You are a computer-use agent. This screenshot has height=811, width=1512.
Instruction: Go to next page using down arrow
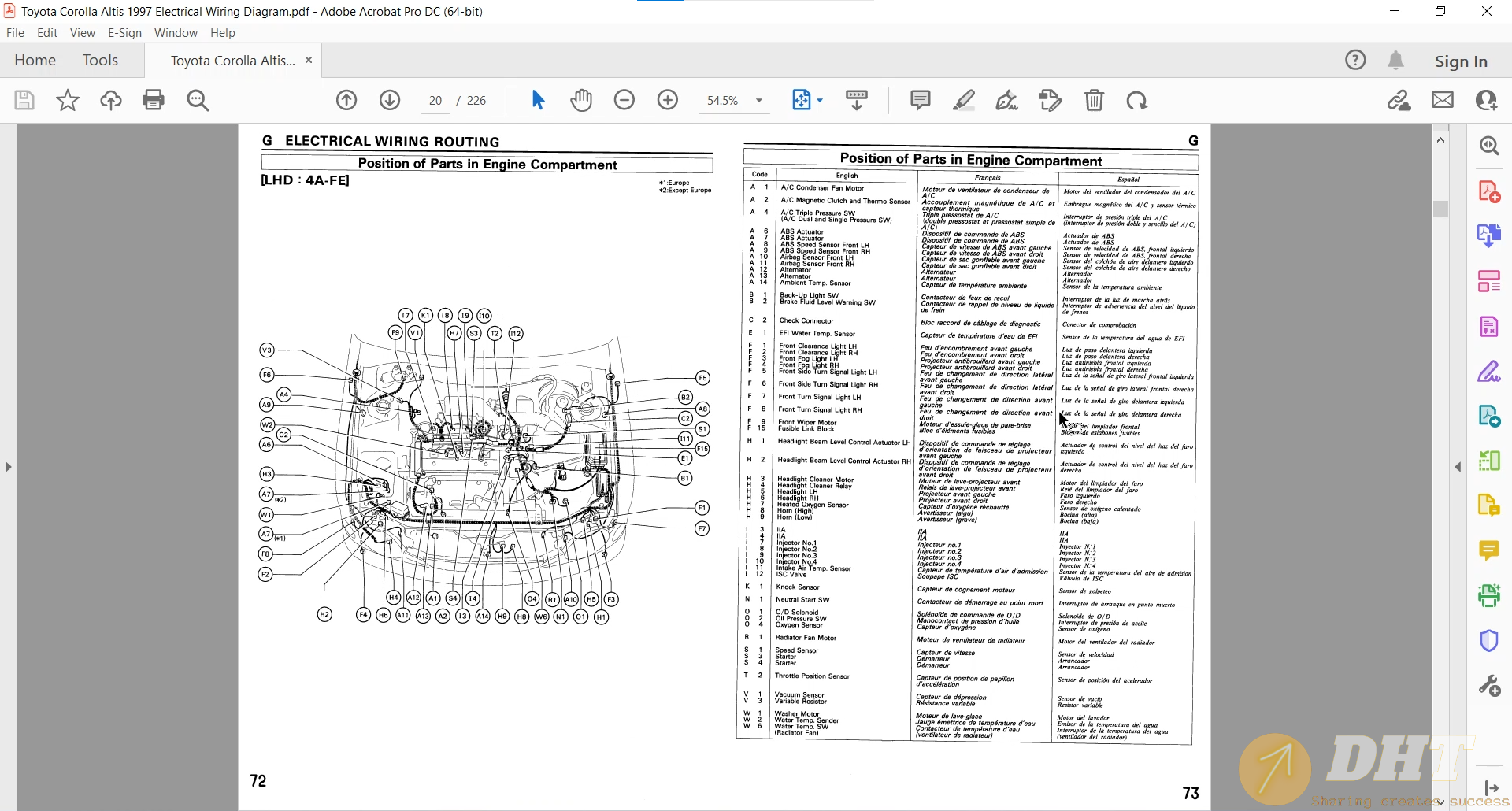click(x=390, y=100)
